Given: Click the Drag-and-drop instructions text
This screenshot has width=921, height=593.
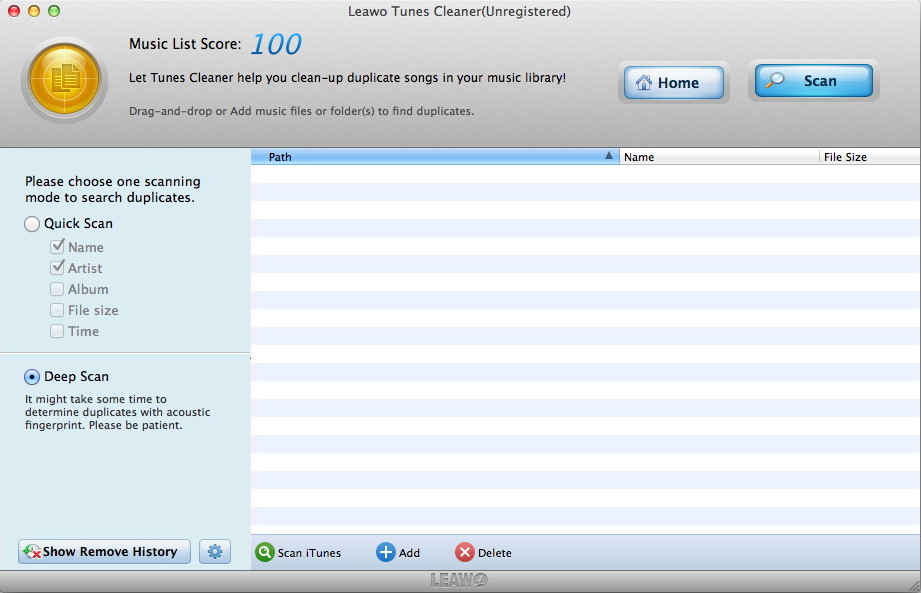Looking at the screenshot, I should [301, 111].
